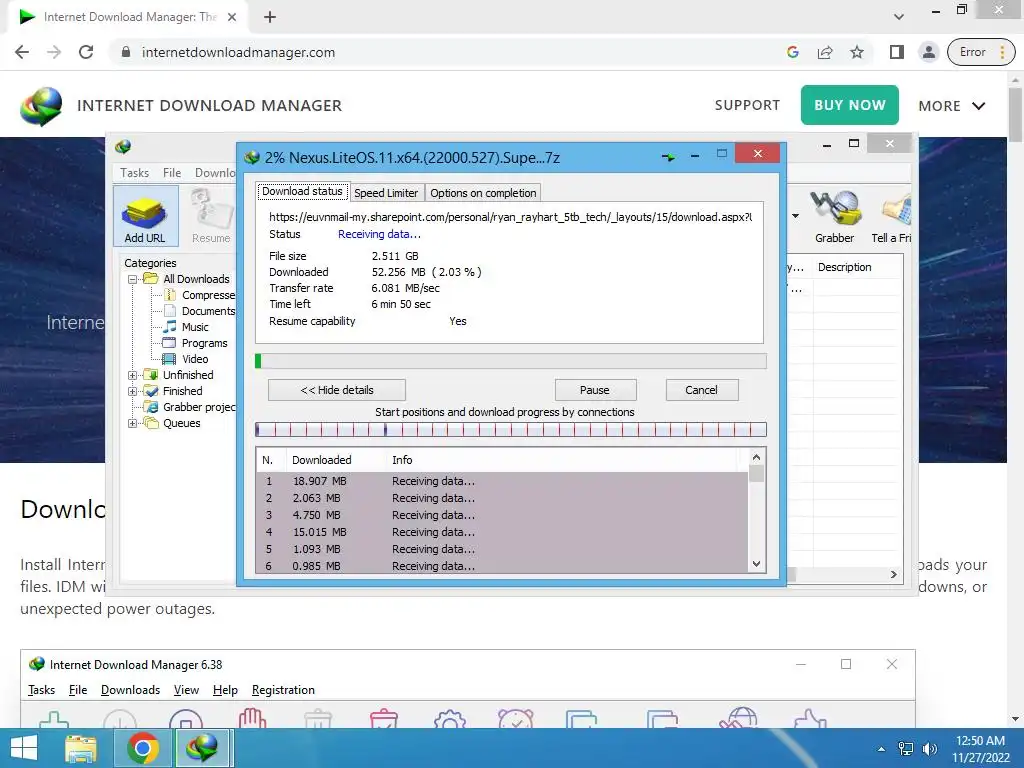Click the network icon in system tray
This screenshot has height=768, width=1024.
click(906, 749)
